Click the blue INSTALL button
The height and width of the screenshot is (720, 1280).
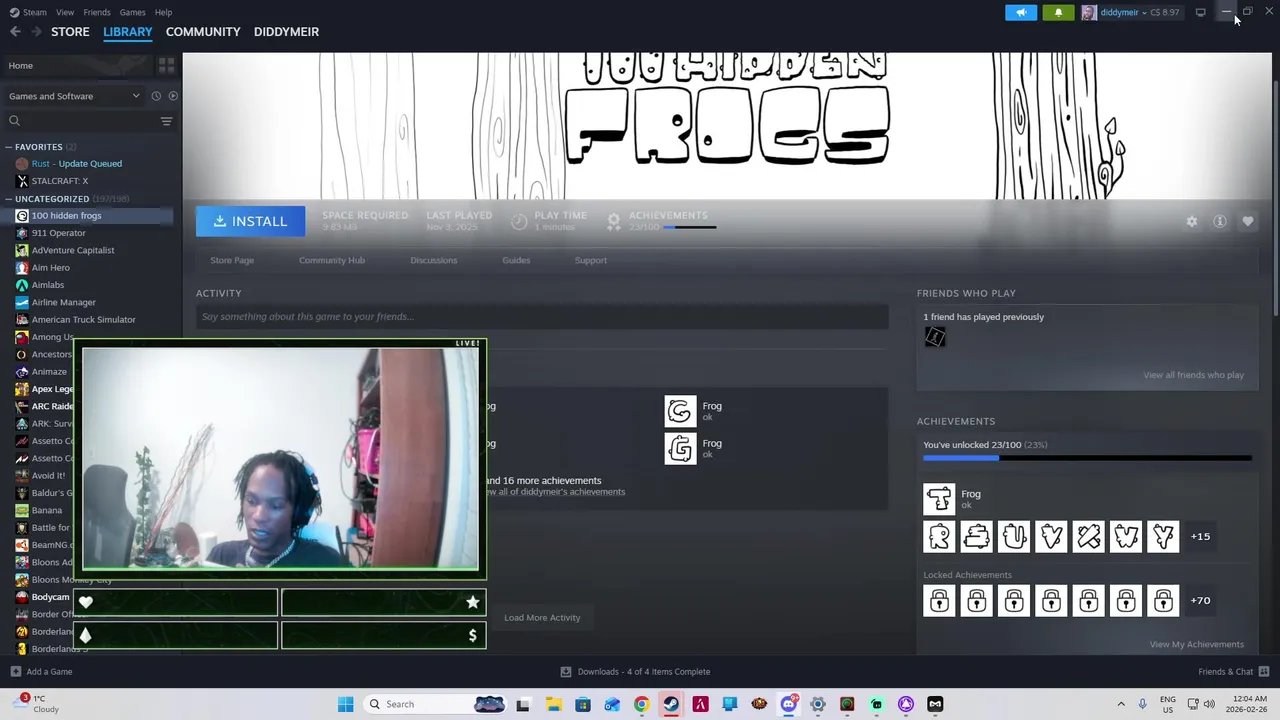250,221
